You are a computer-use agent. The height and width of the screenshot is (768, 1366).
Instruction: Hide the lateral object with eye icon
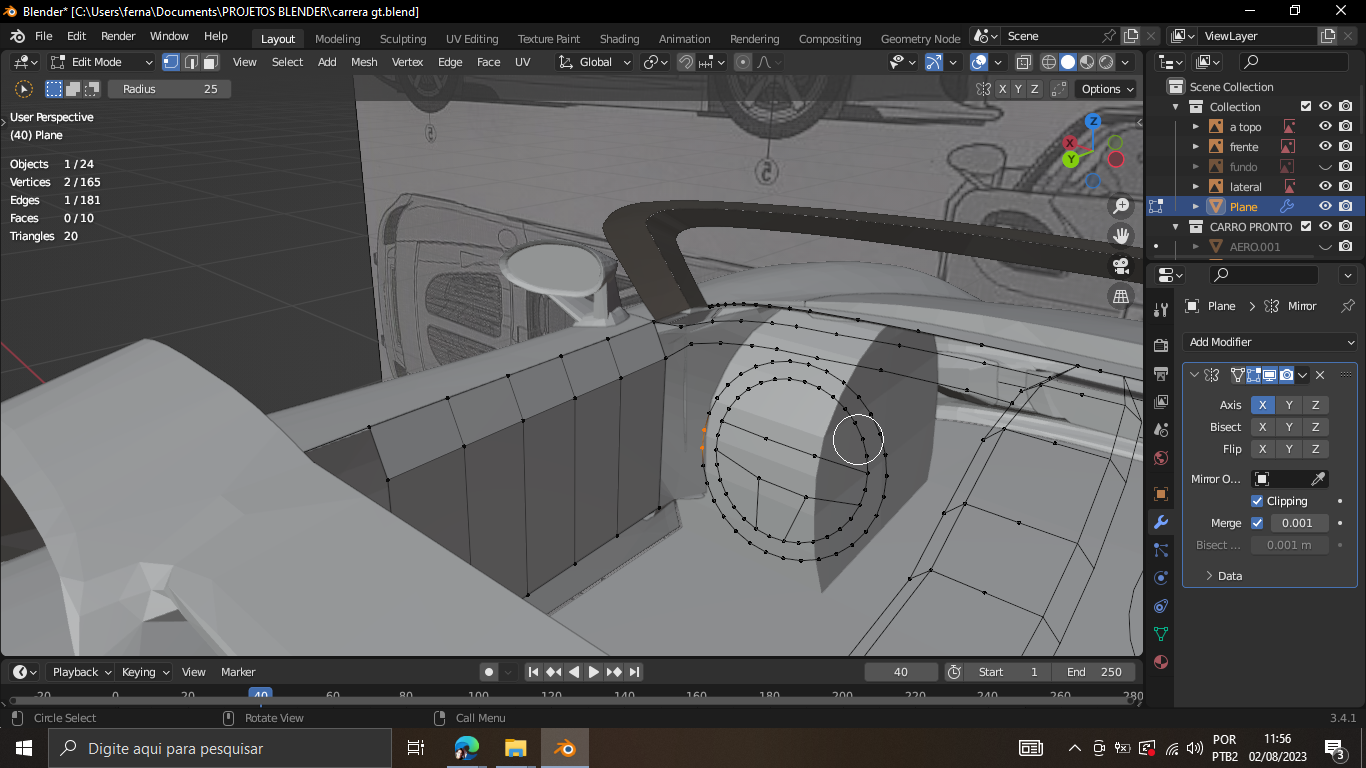(x=1325, y=187)
